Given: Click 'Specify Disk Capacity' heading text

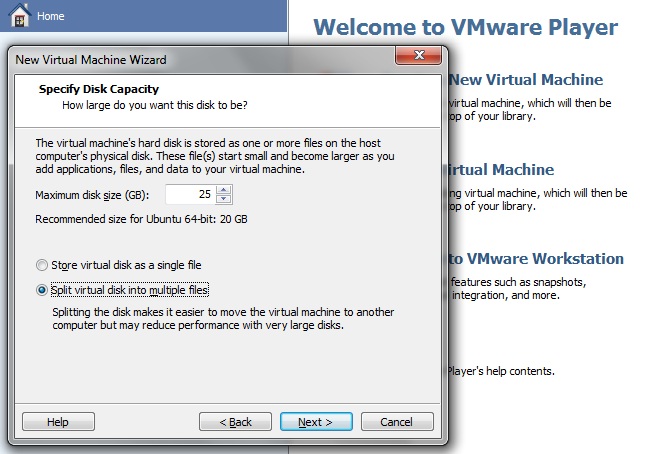Looking at the screenshot, I should point(99,89).
